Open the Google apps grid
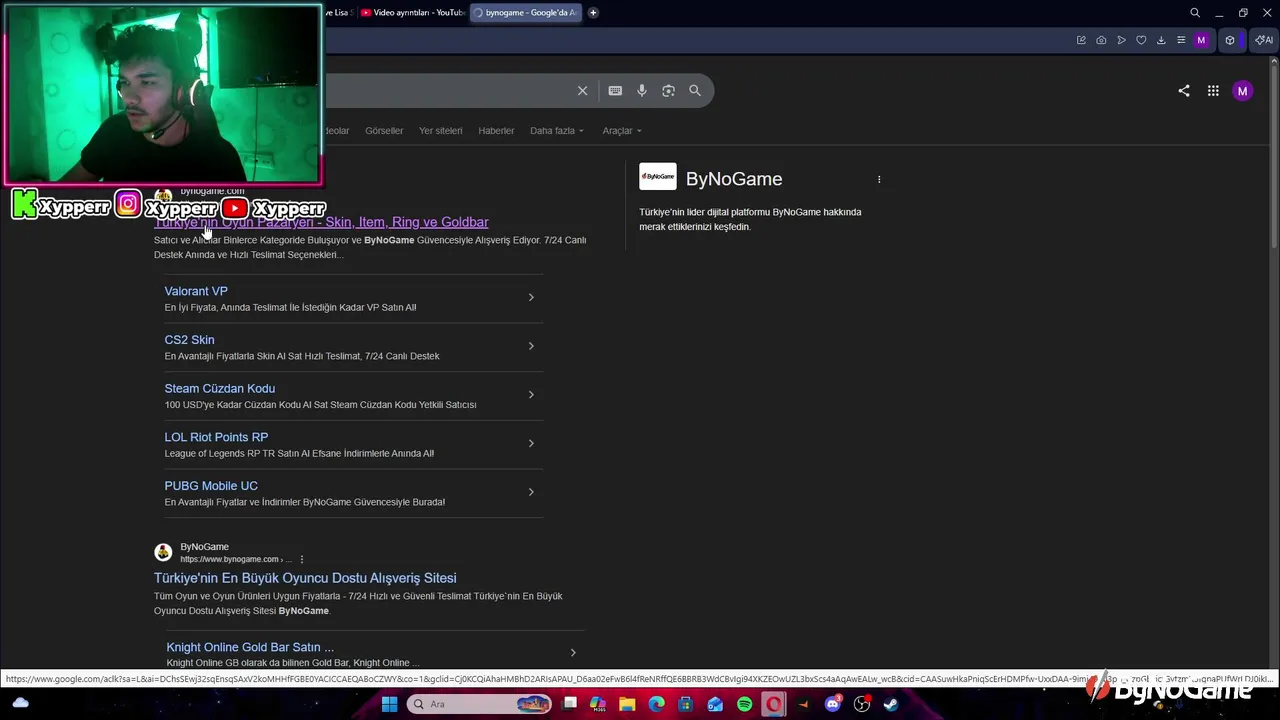 click(1213, 91)
